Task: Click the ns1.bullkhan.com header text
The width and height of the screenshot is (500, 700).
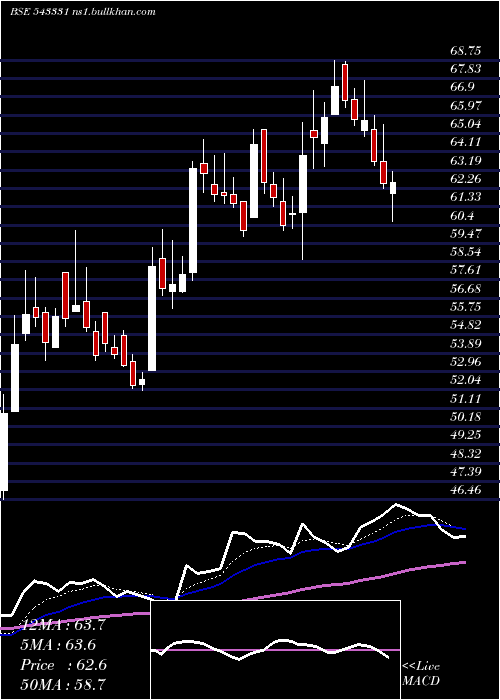Action: coord(113,12)
